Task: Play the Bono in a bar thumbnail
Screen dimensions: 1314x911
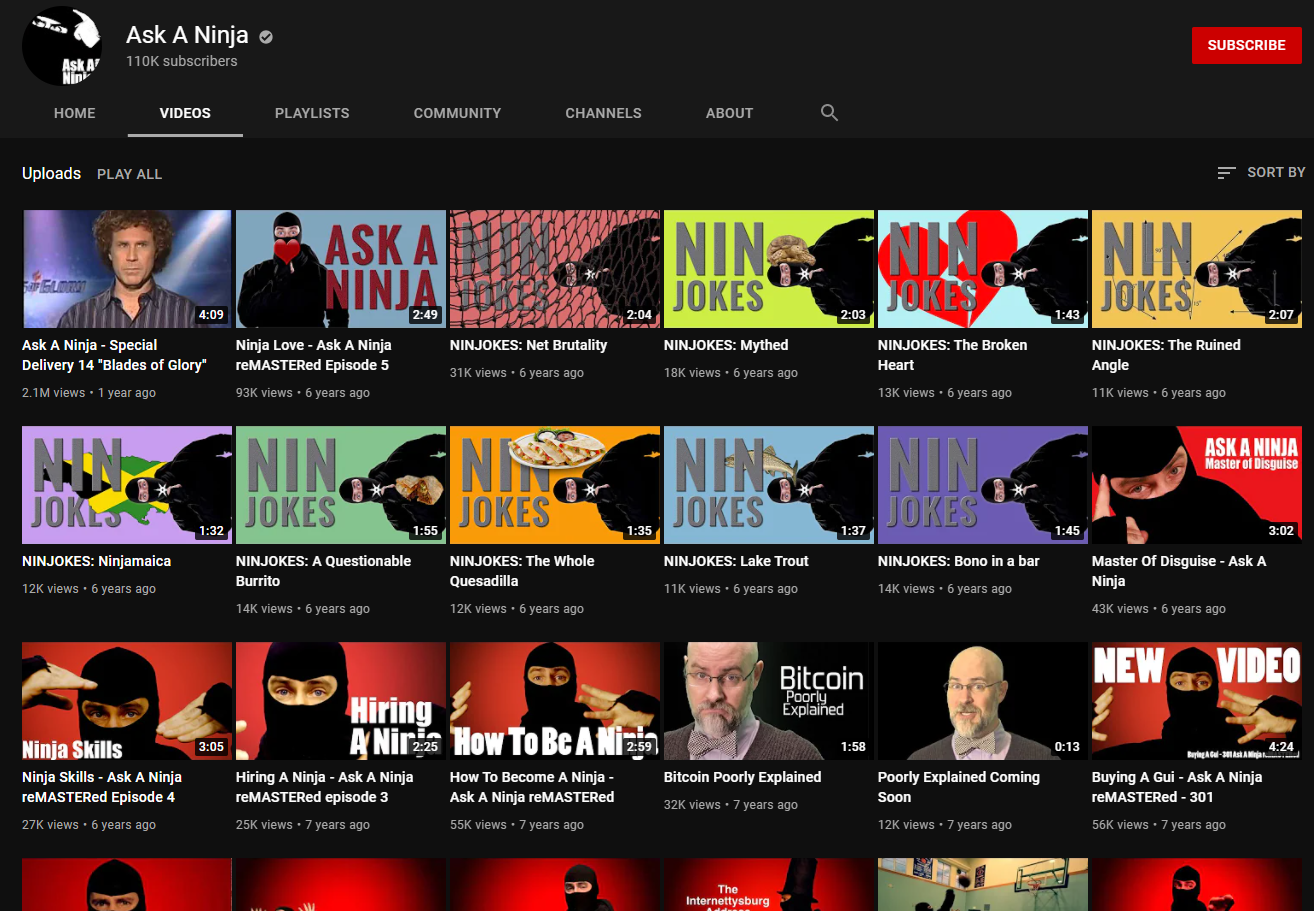Action: point(983,485)
